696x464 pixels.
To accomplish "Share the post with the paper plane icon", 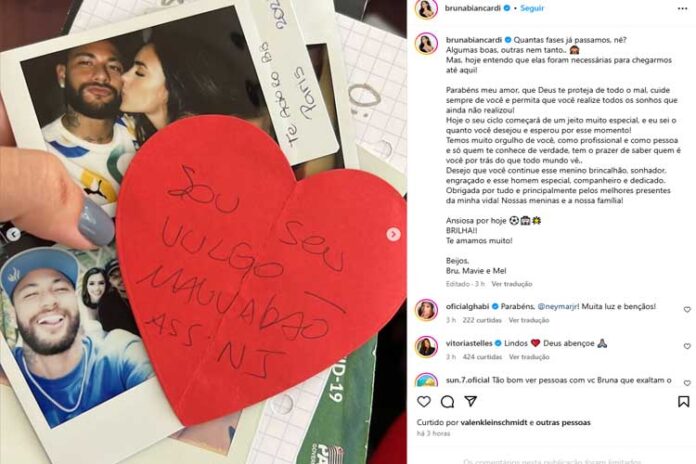I will coord(471,401).
